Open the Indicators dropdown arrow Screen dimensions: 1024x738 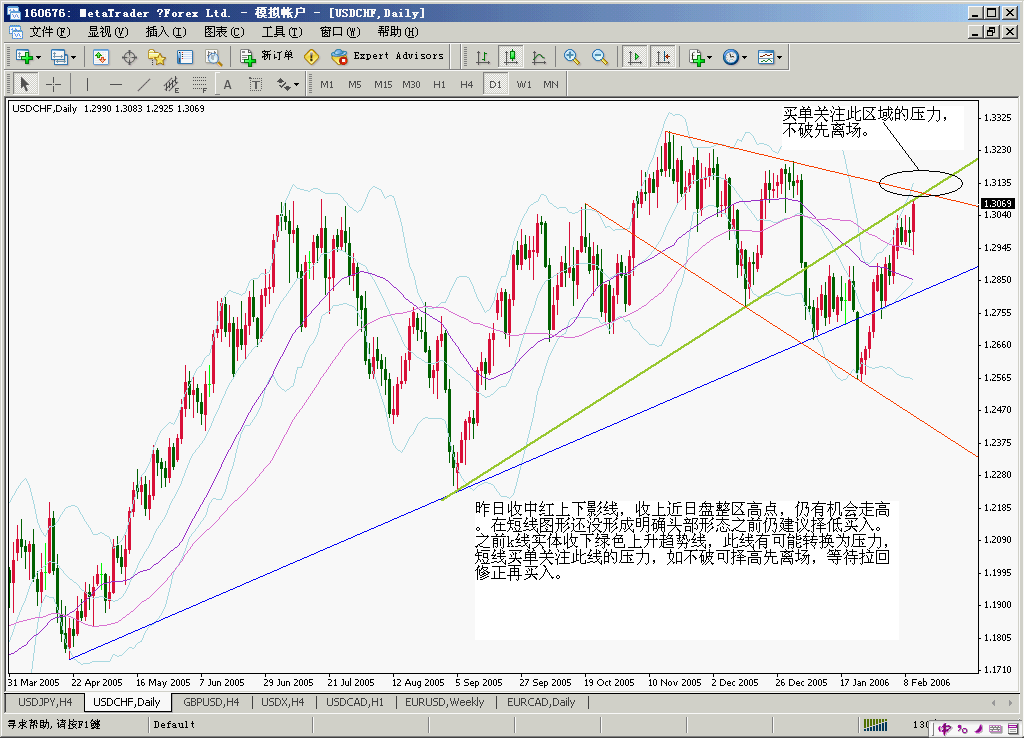(x=710, y=57)
